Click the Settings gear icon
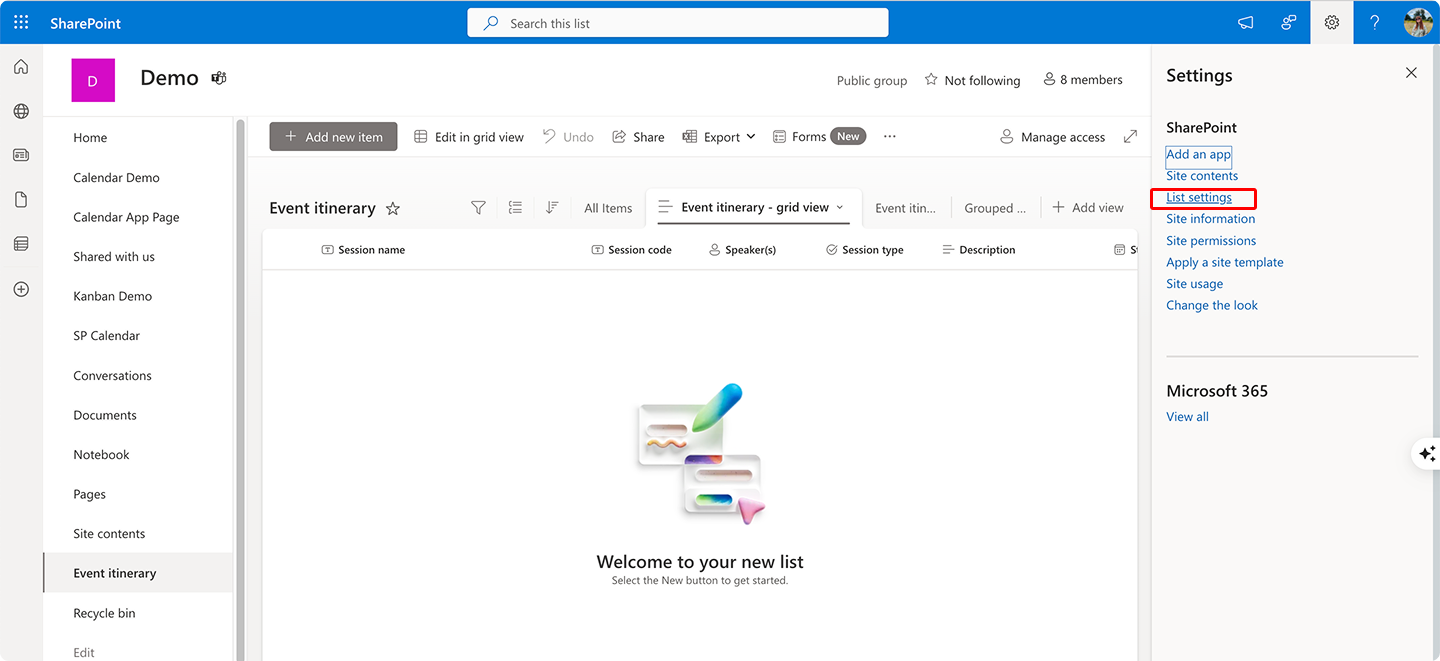1440x661 pixels. click(1332, 22)
